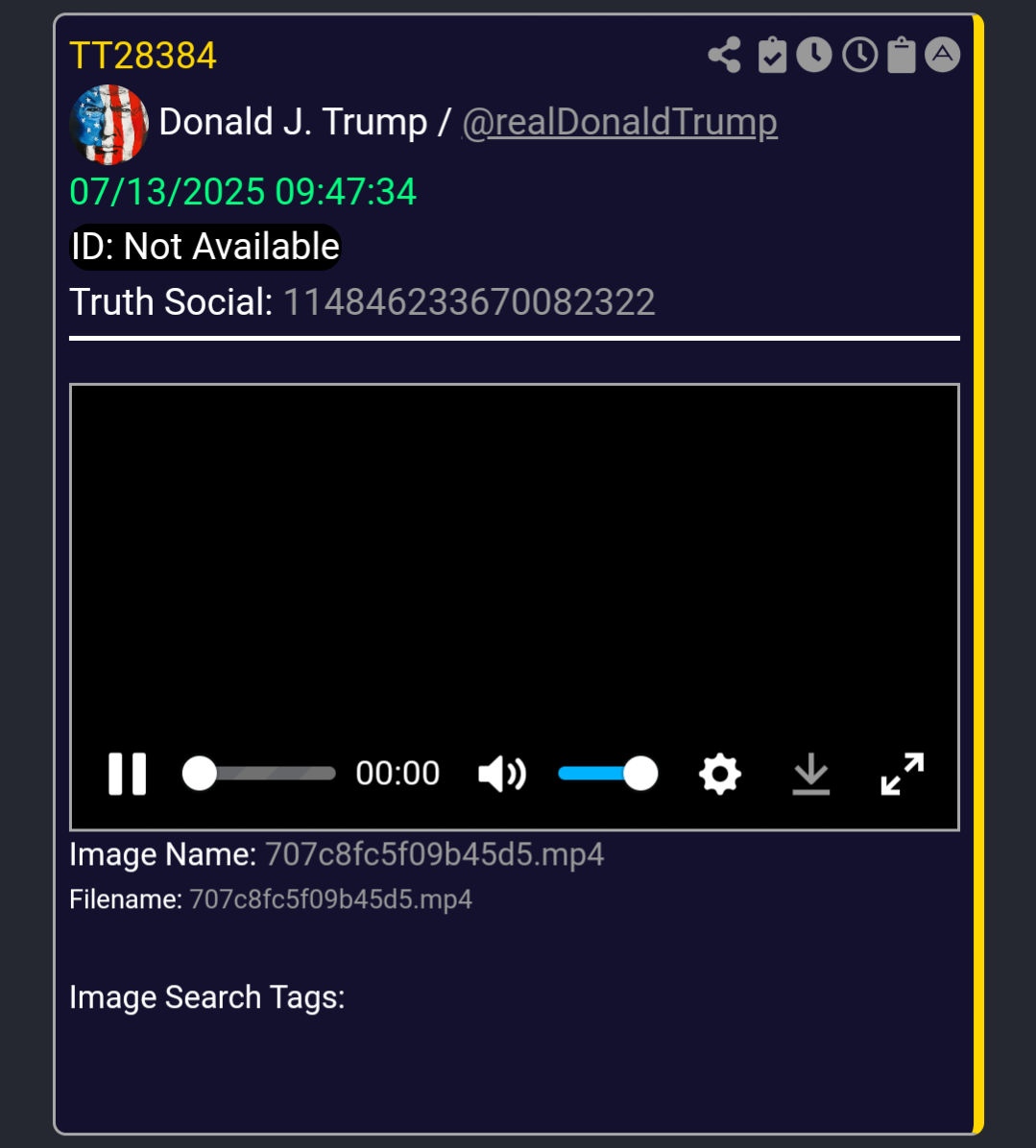Mute the video using speaker icon
The width and height of the screenshot is (1036, 1148).
(501, 774)
